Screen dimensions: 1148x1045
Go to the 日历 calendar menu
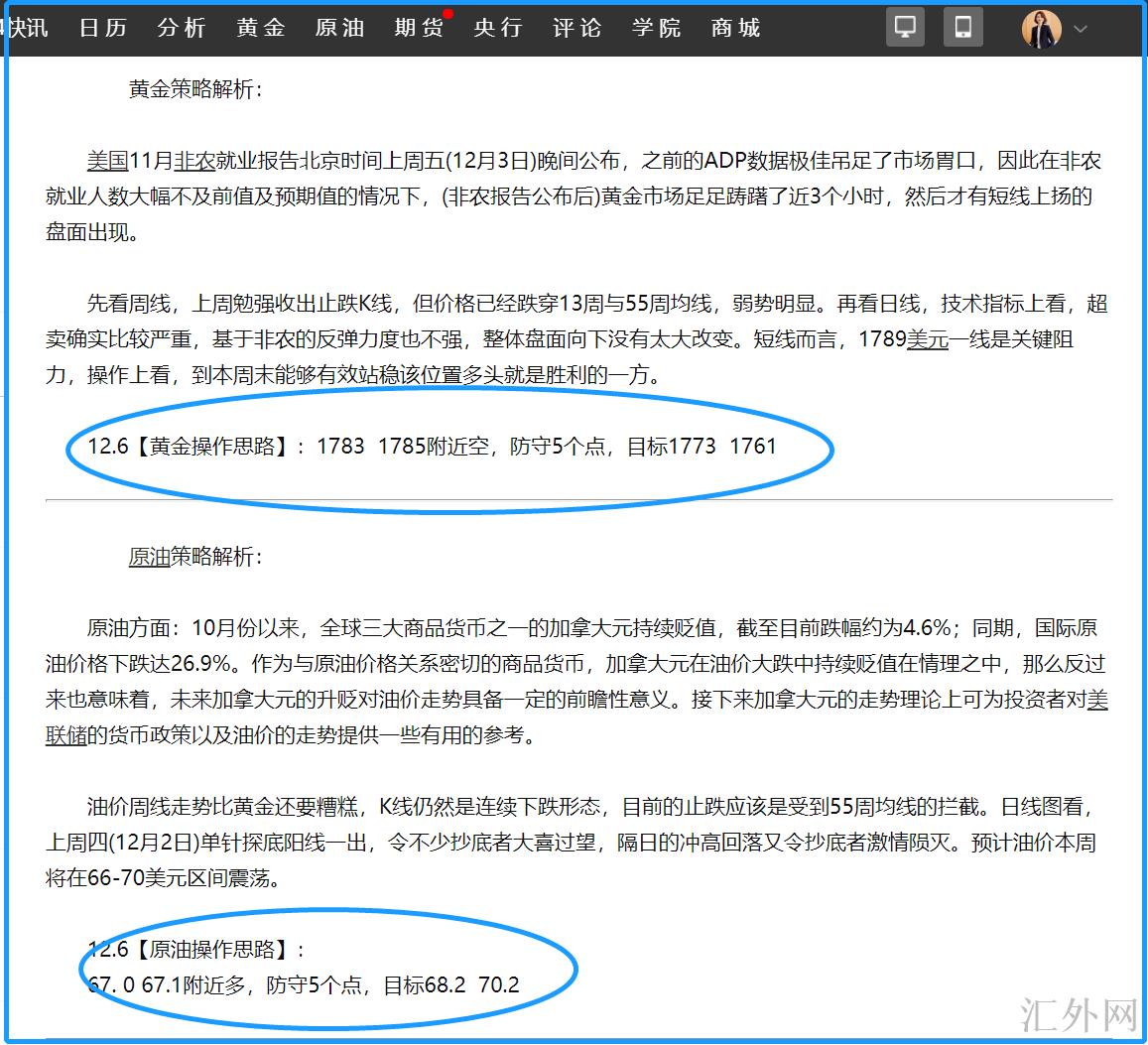coord(103,28)
